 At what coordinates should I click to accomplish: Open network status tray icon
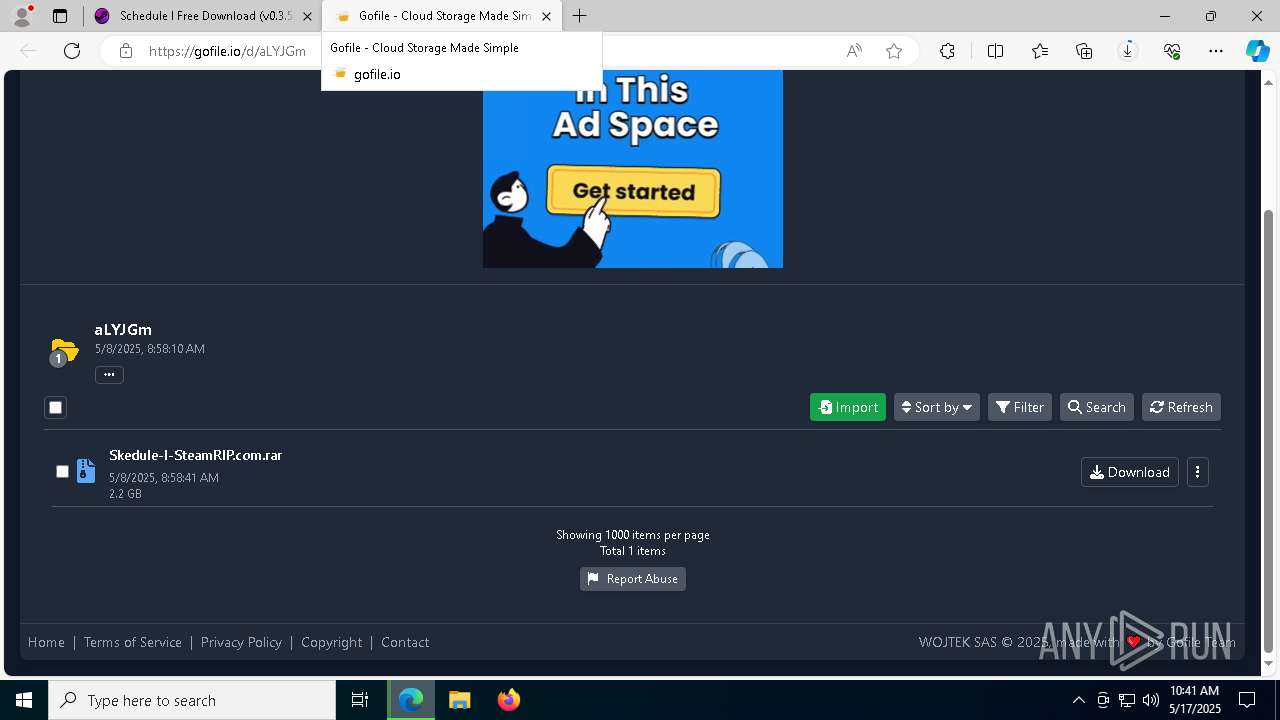tap(1127, 700)
